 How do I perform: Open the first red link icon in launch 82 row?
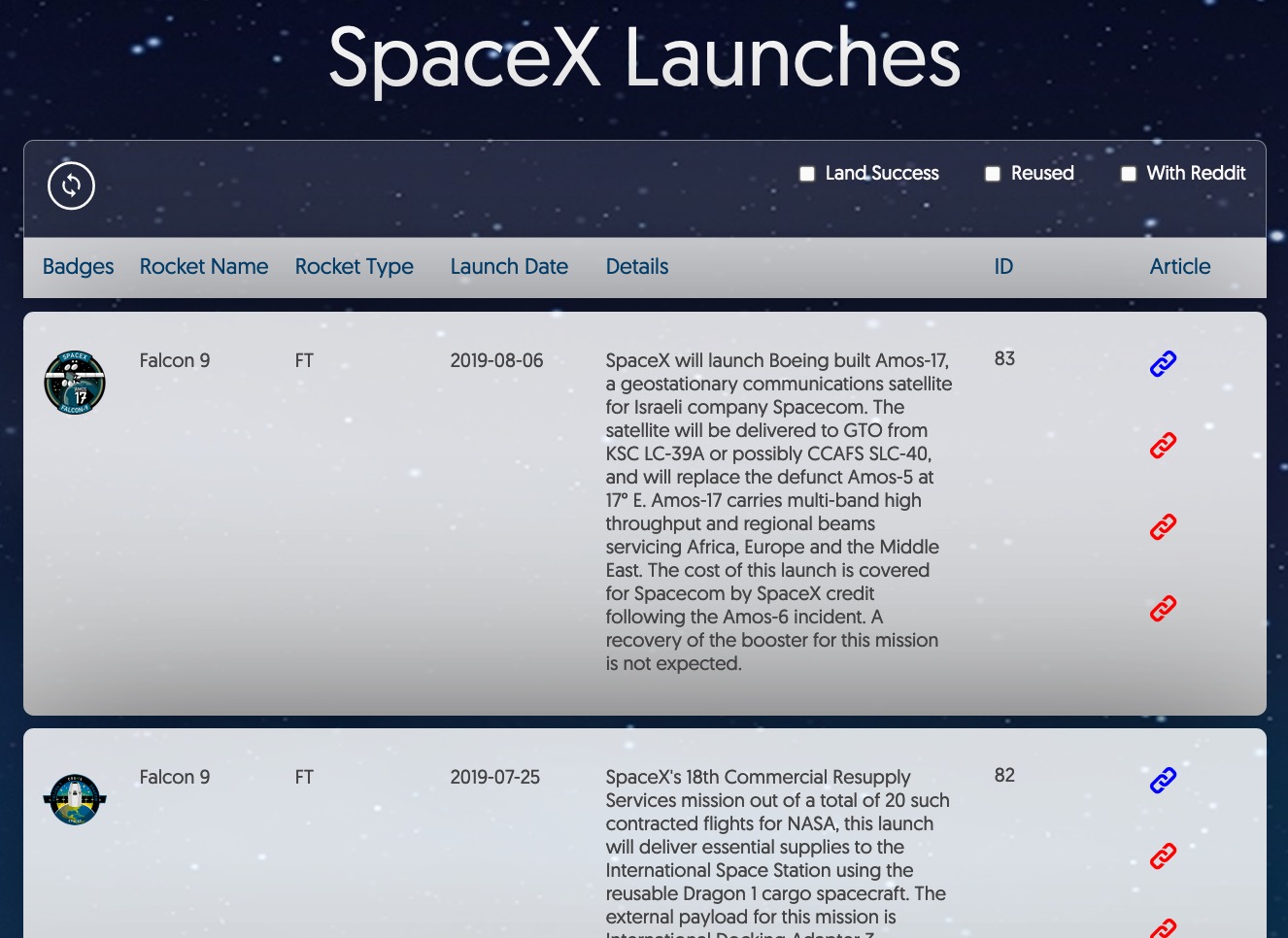[x=1163, y=855]
